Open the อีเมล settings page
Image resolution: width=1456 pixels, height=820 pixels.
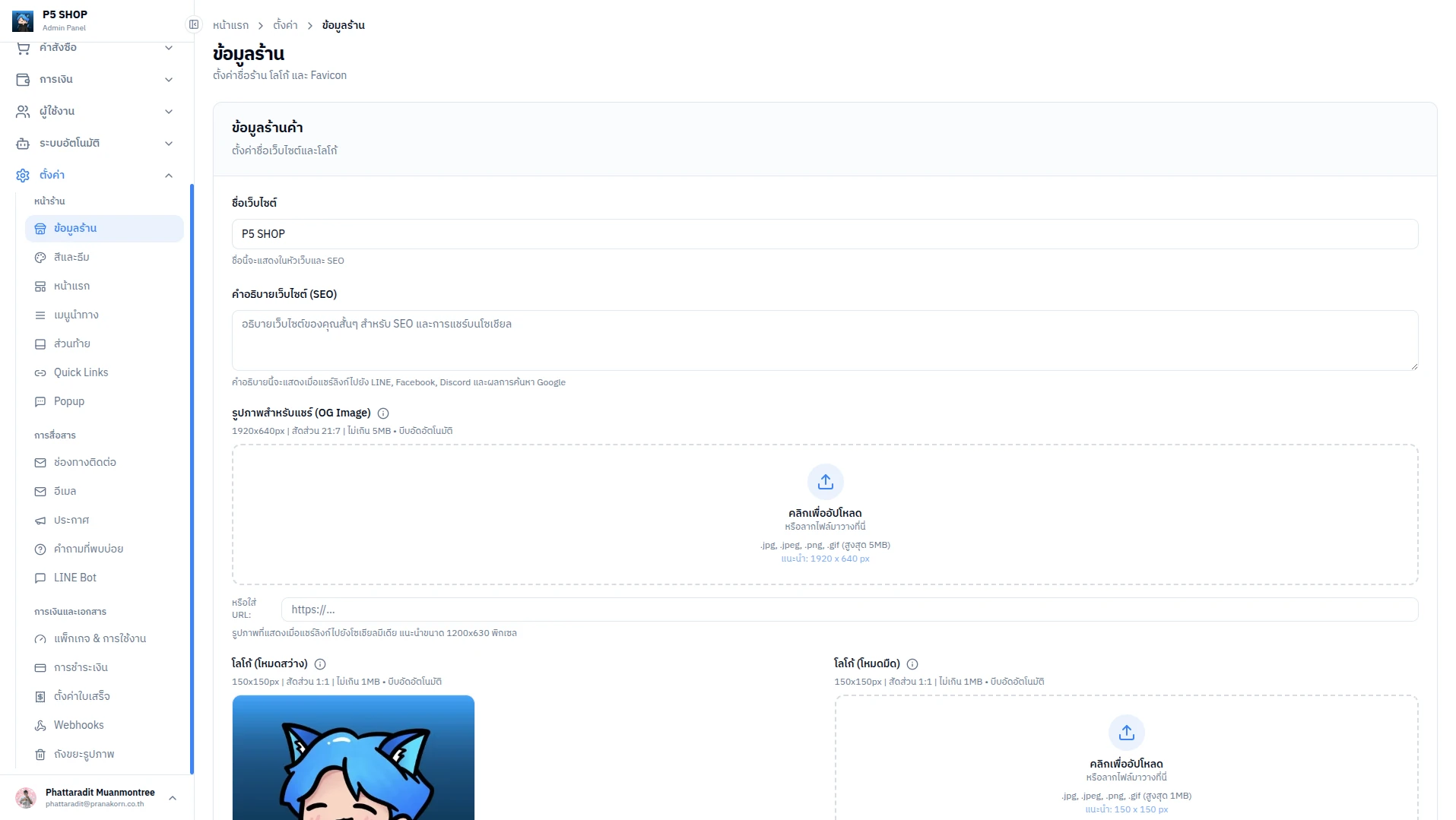pyautogui.click(x=104, y=492)
